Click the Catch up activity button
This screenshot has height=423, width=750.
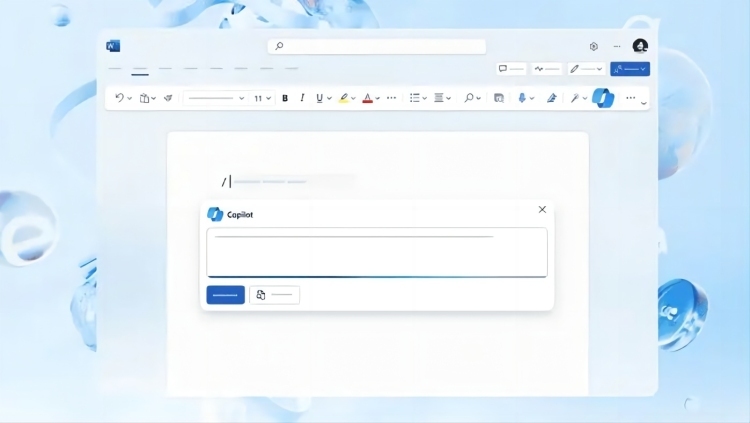point(547,69)
